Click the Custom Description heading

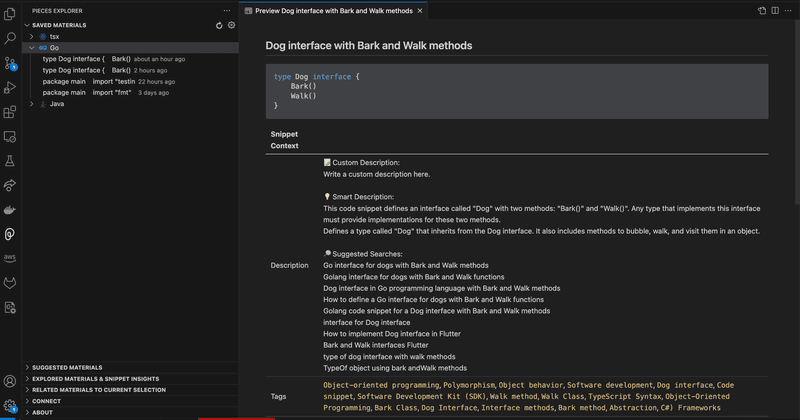361,163
